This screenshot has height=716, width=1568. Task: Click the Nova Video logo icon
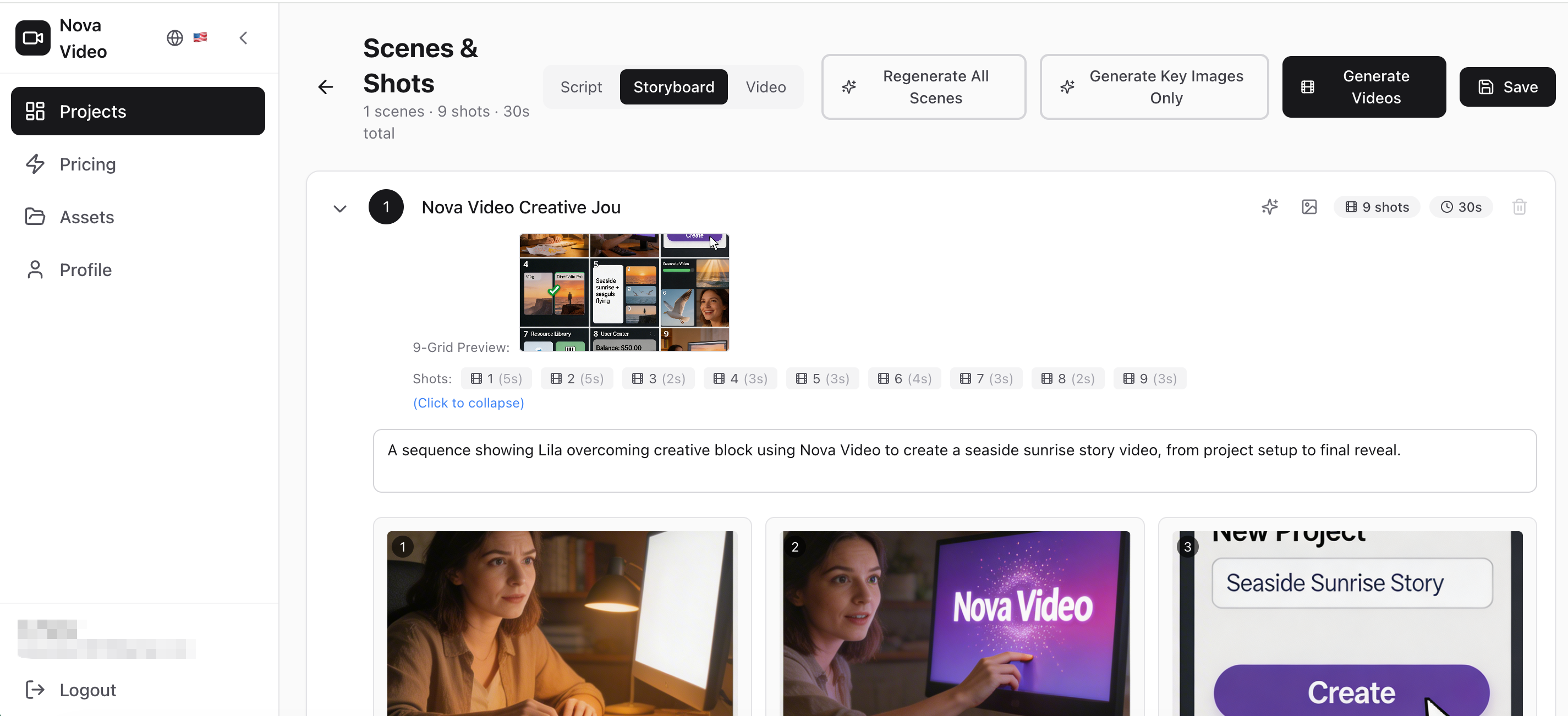33,38
